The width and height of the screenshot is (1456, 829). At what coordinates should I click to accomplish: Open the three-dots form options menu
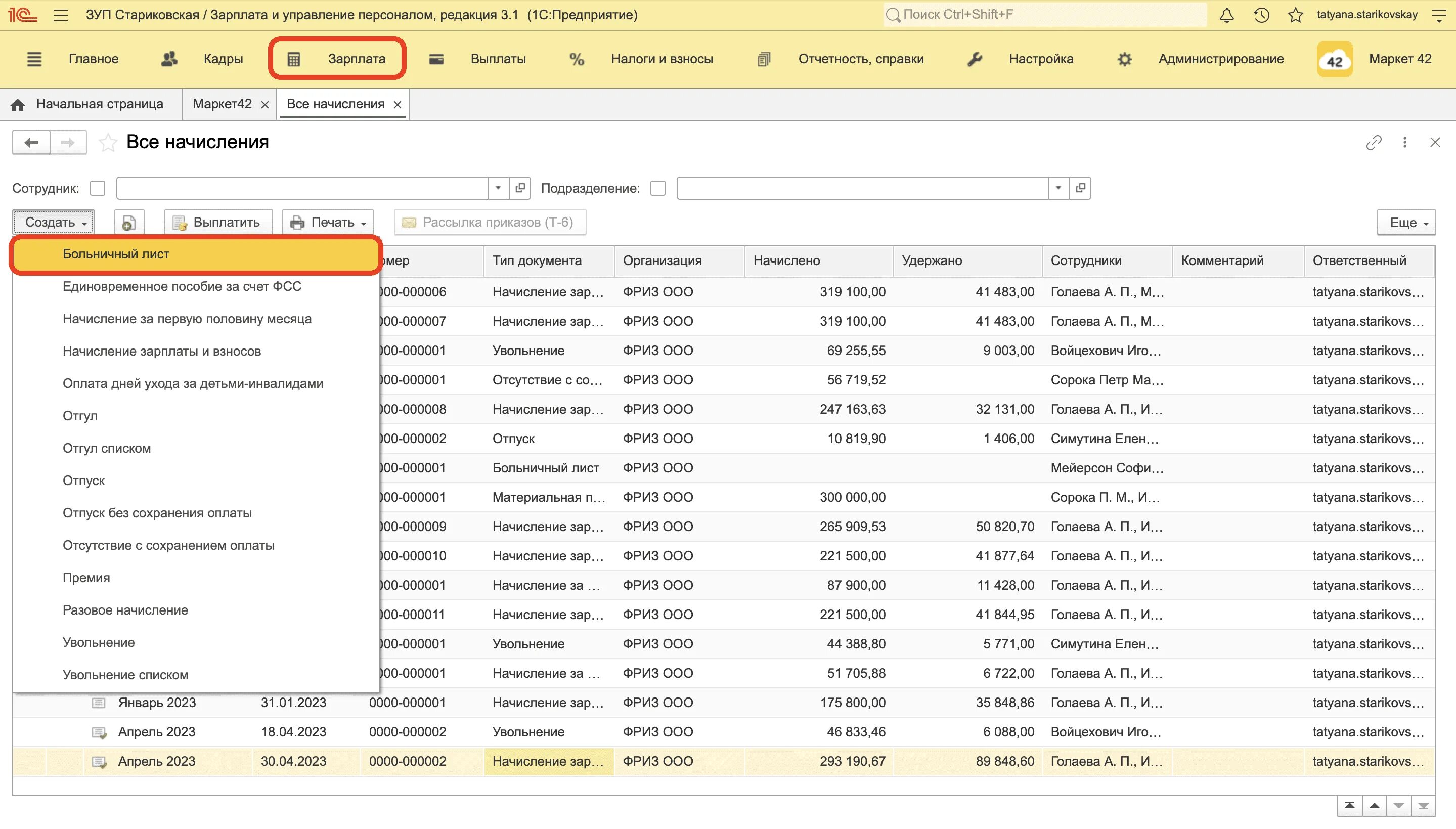[x=1404, y=142]
